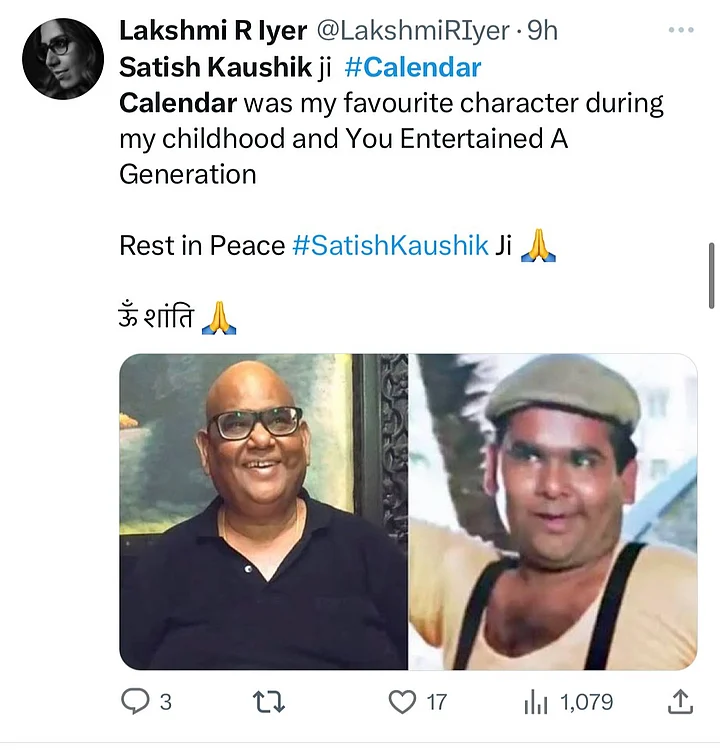Like the tweet with the heart icon
720x753 pixels.
(402, 702)
